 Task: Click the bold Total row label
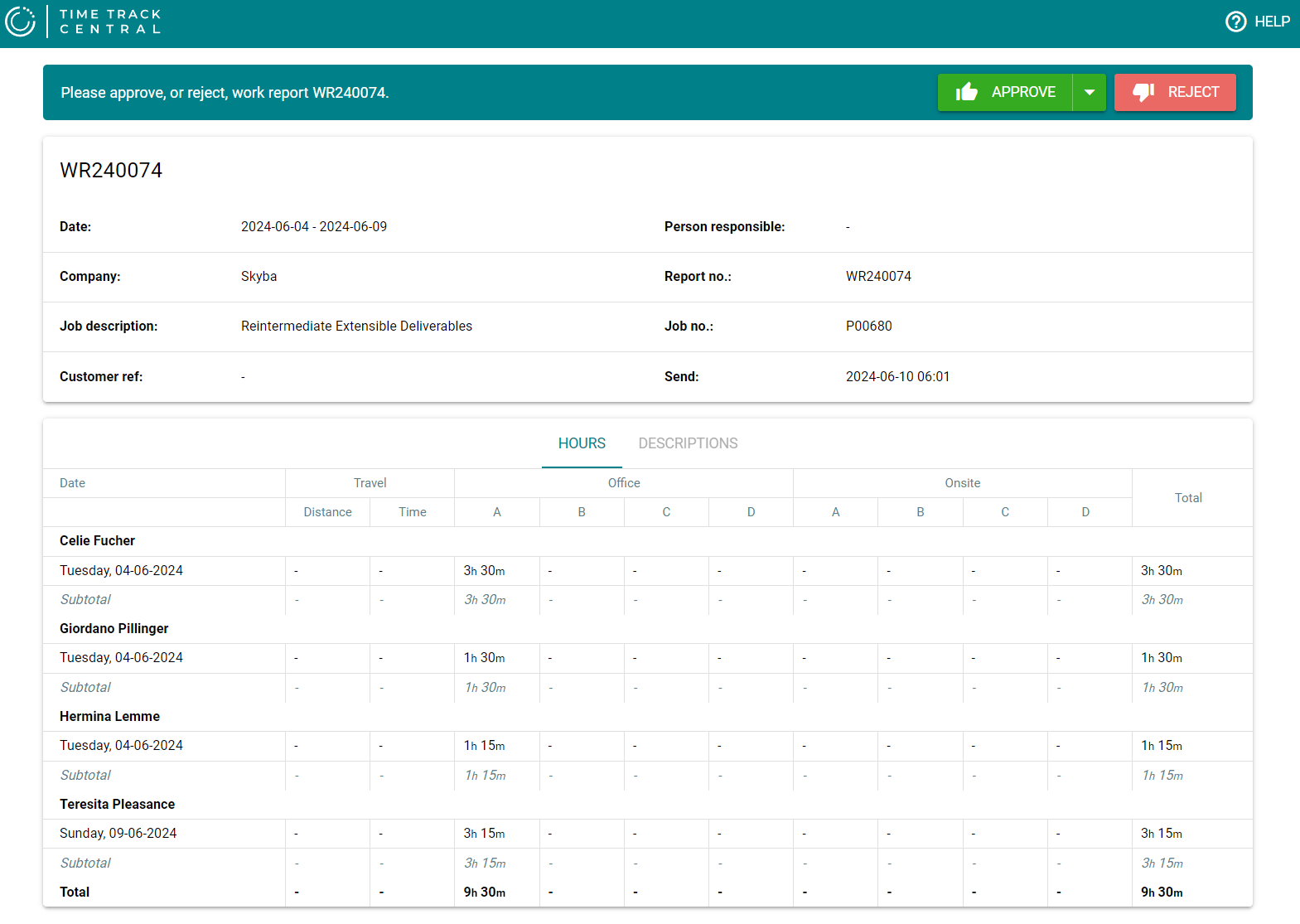75,893
